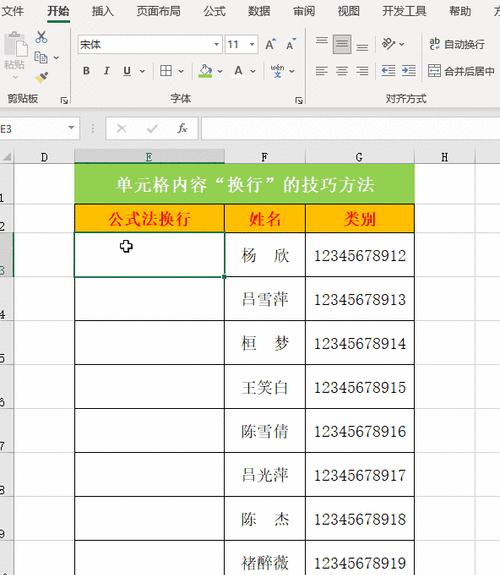Toggle underline formatting
Screen dimensions: 500x575
pos(127,70)
